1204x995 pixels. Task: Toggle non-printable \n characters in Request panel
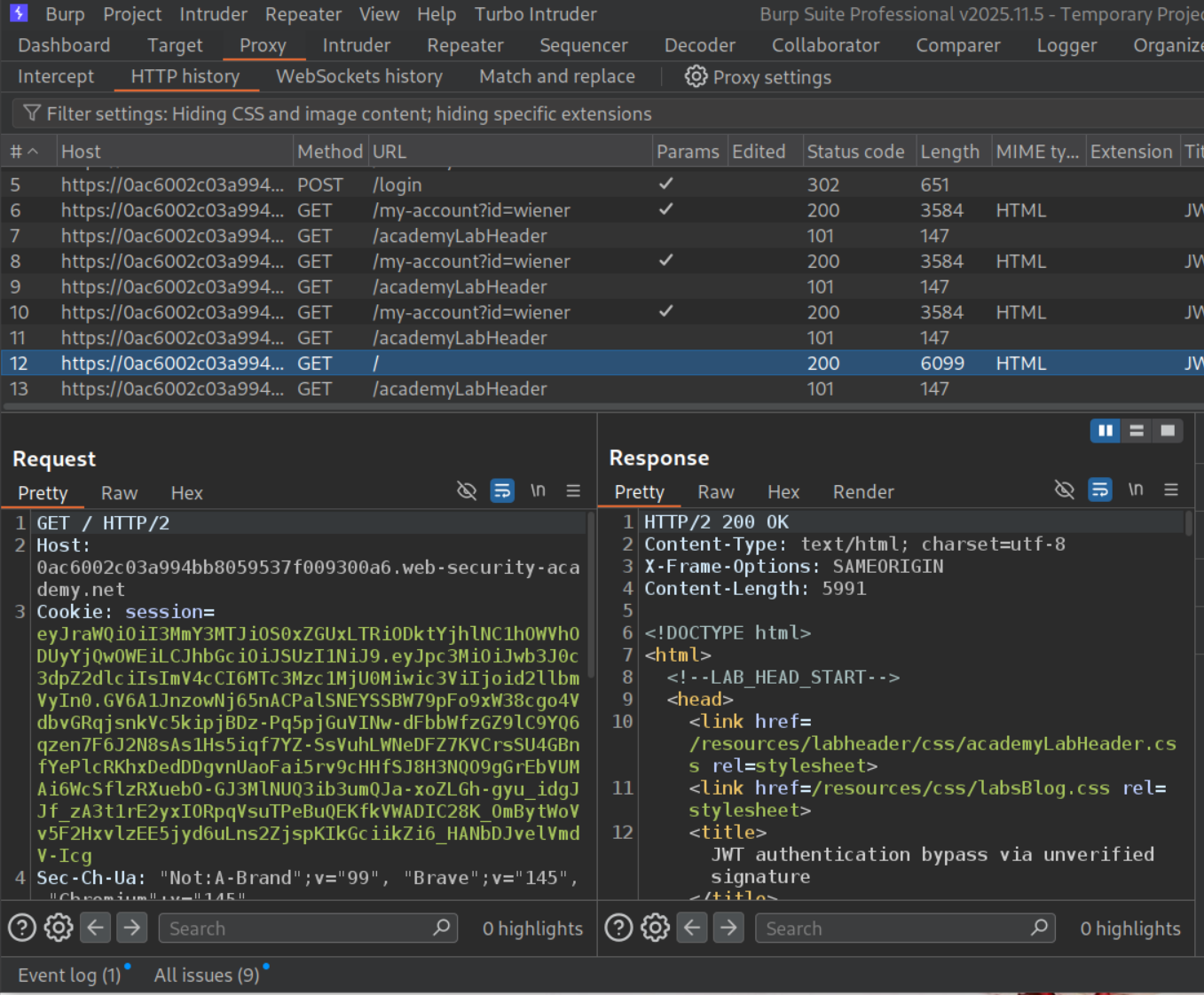click(538, 491)
